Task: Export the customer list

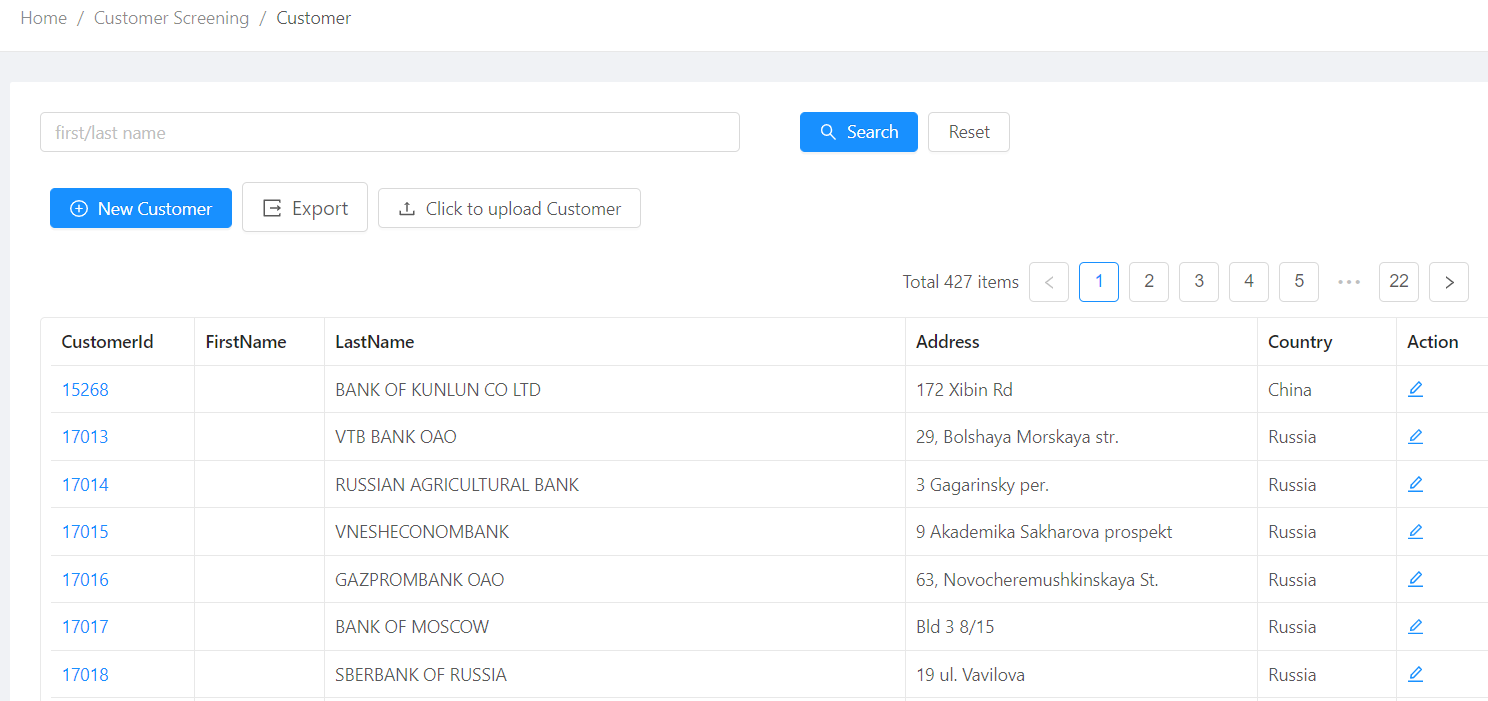Action: click(305, 207)
